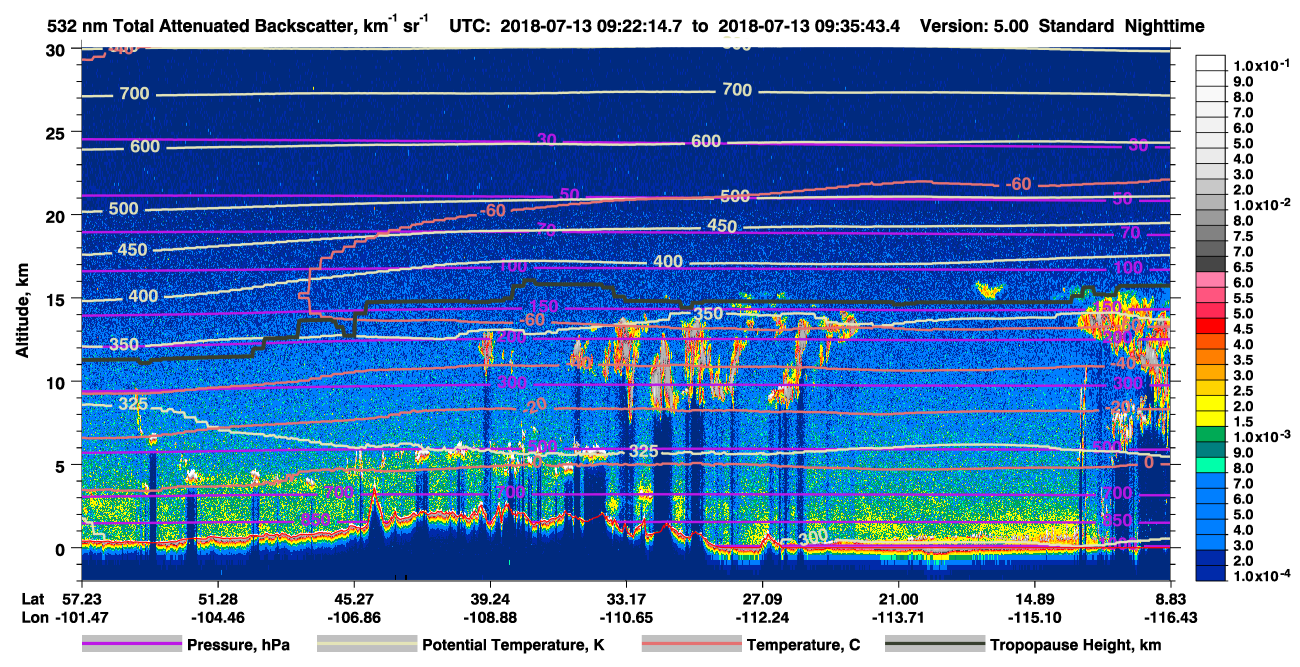Viewport: 1300px width, 667px height.
Task: Click latitude value 39.24
Action: pyautogui.click(x=490, y=599)
